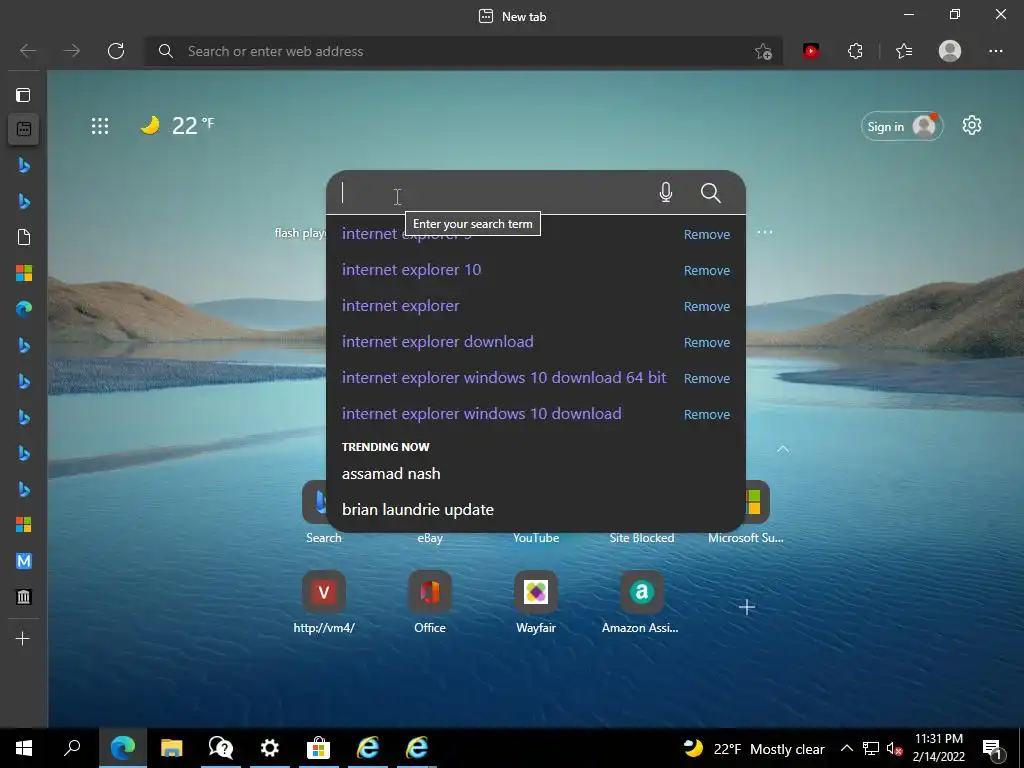
Task: Choose the 'internet explorer' suggestion
Action: 400,306
